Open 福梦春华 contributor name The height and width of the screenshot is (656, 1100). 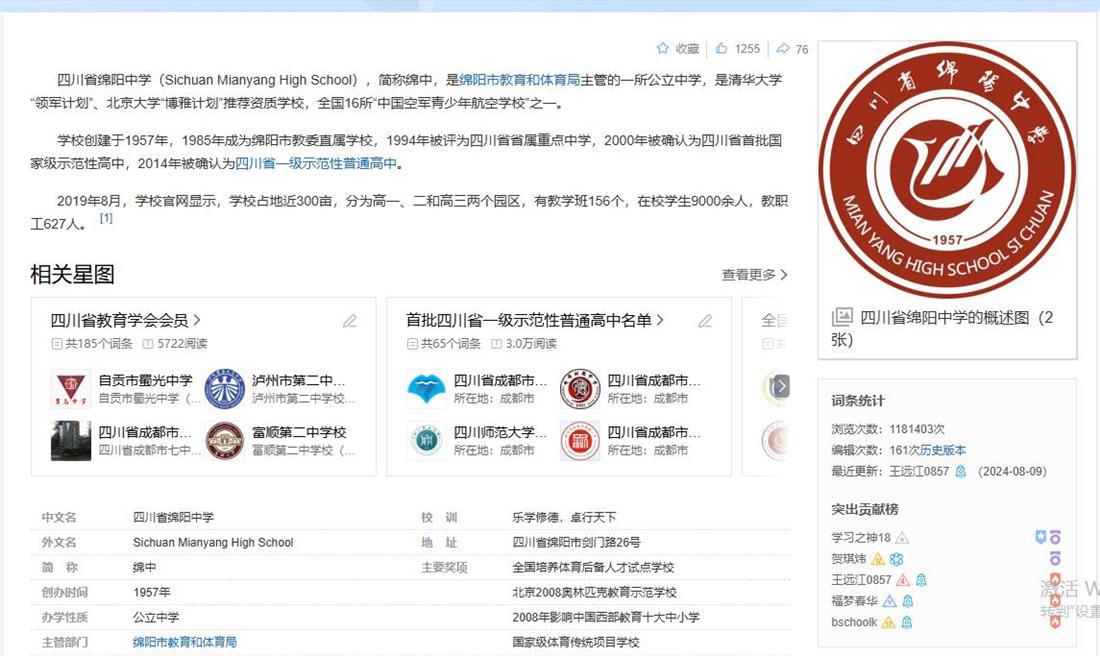tap(854, 601)
